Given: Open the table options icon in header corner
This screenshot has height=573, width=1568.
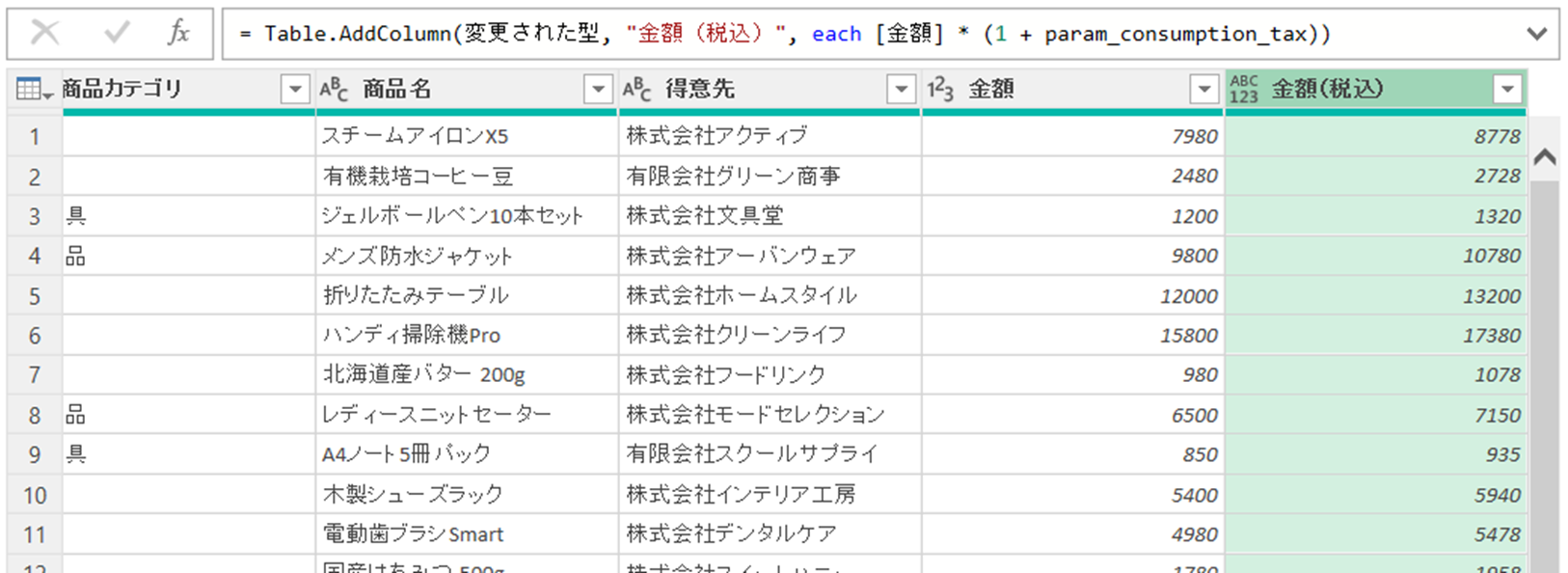Looking at the screenshot, I should click(34, 90).
